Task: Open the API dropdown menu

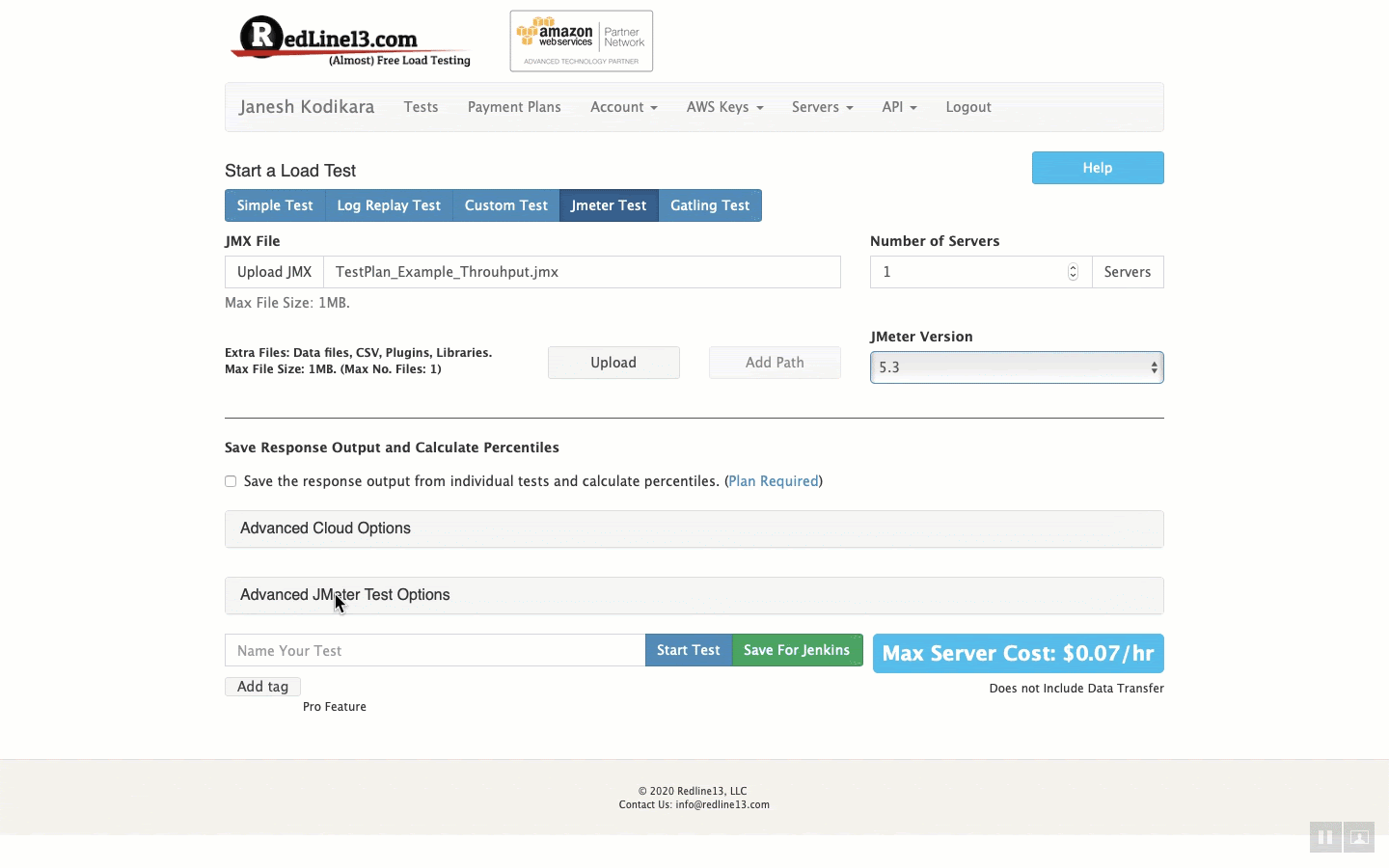Action: [900, 107]
